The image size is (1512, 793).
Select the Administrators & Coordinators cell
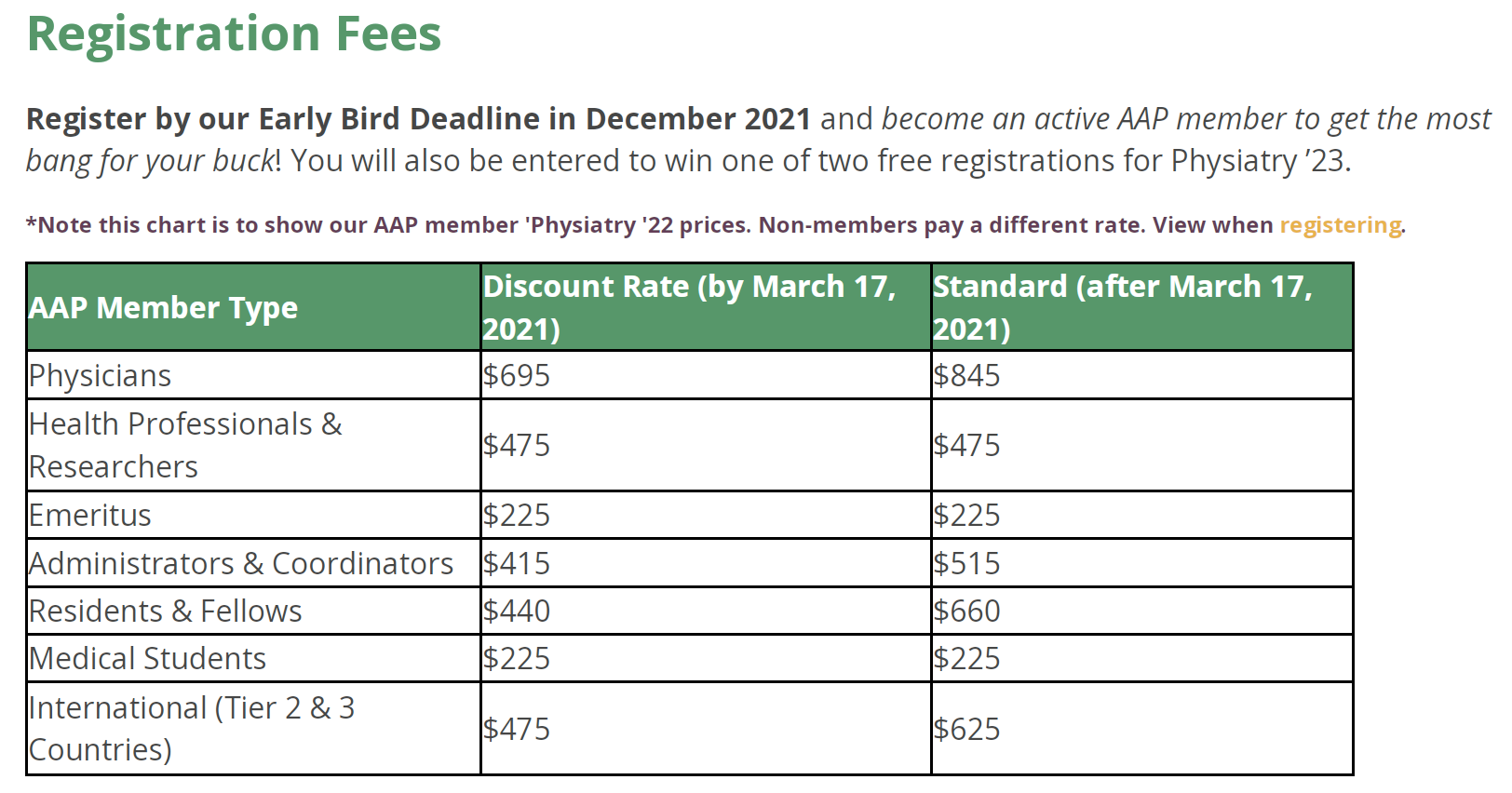[x=253, y=563]
